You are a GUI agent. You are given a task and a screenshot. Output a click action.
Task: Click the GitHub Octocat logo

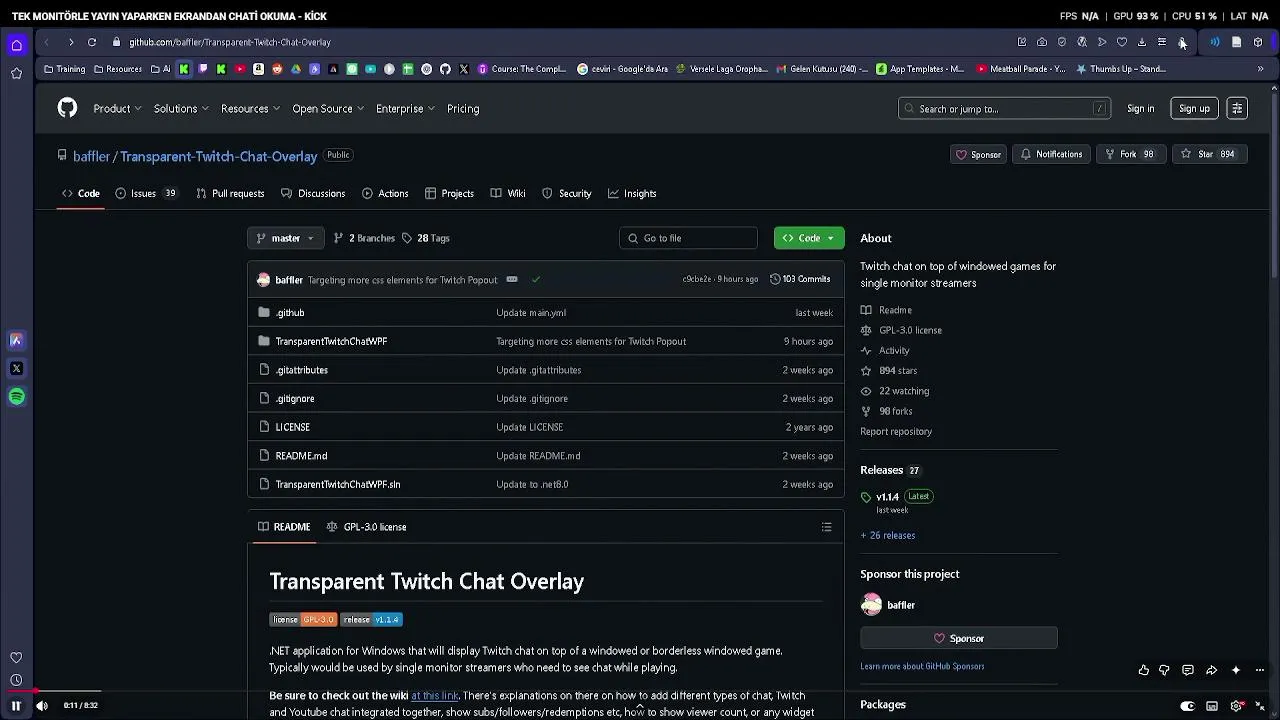[x=67, y=108]
